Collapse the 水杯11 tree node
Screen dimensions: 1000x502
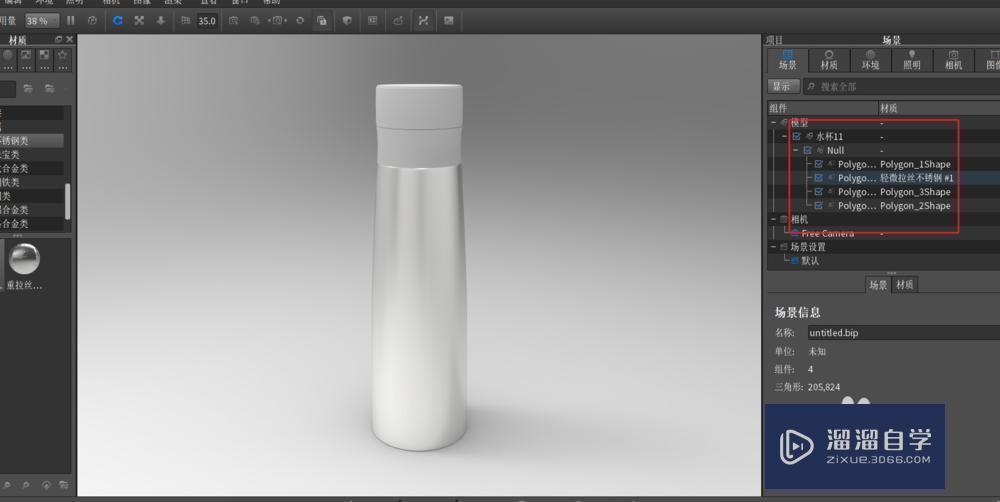785,137
